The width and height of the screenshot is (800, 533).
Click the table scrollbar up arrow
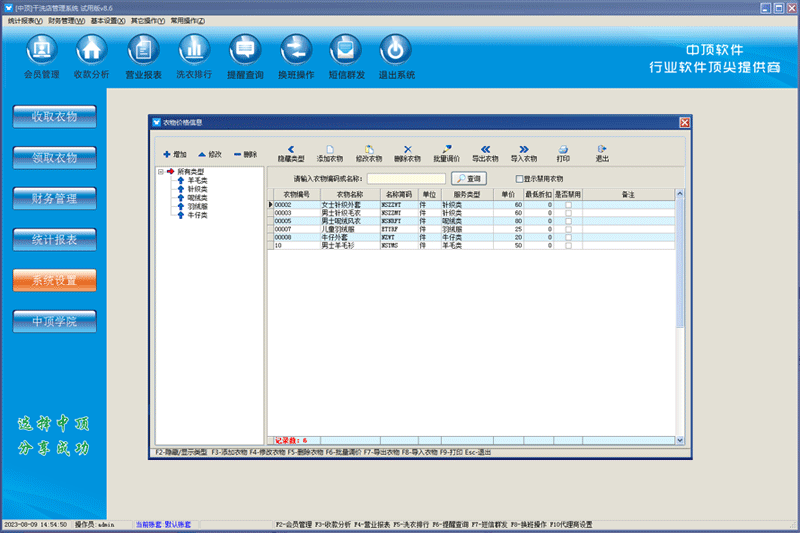(x=680, y=194)
